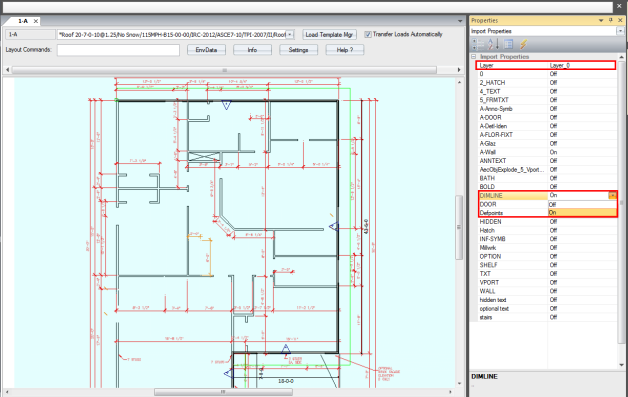Click drawing scroll up arrow

click(459, 82)
